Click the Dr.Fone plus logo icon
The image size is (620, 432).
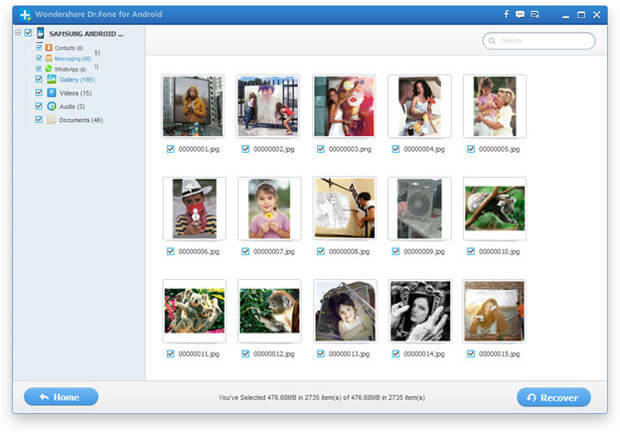pos(25,14)
